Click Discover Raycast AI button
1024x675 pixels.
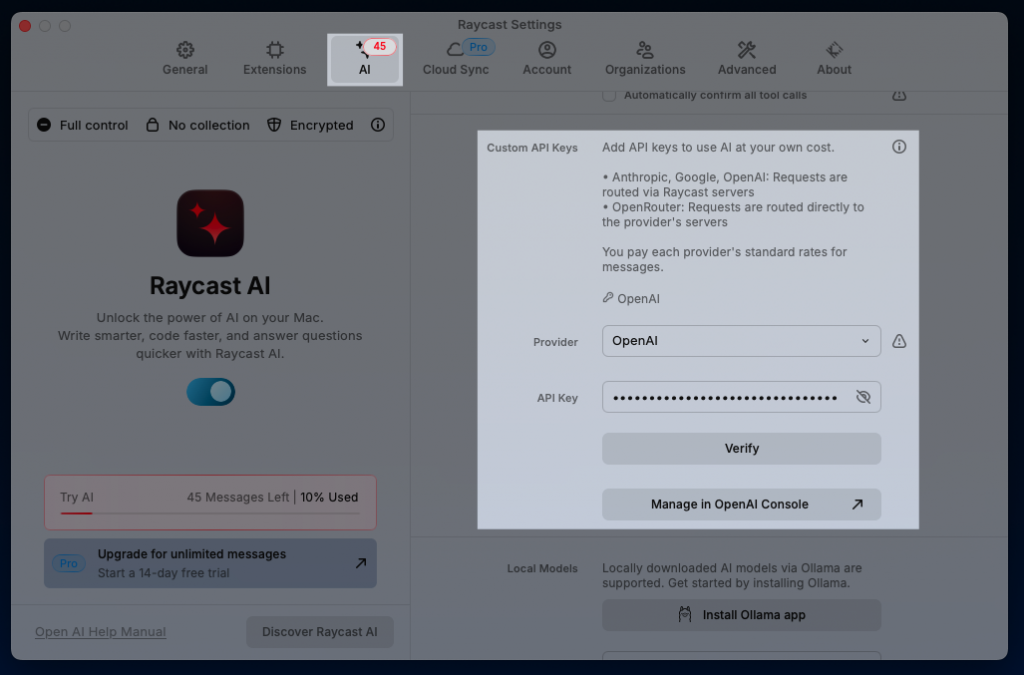[319, 632]
